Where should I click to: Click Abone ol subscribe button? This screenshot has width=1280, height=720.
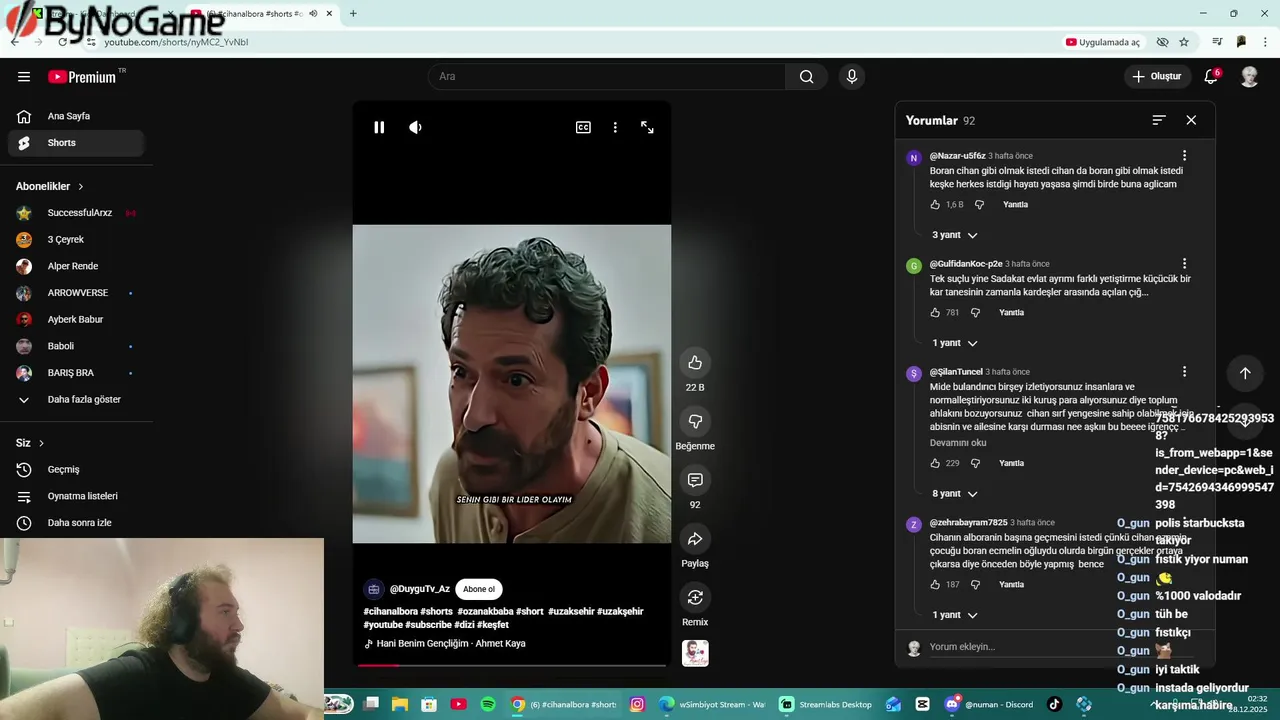479,590
